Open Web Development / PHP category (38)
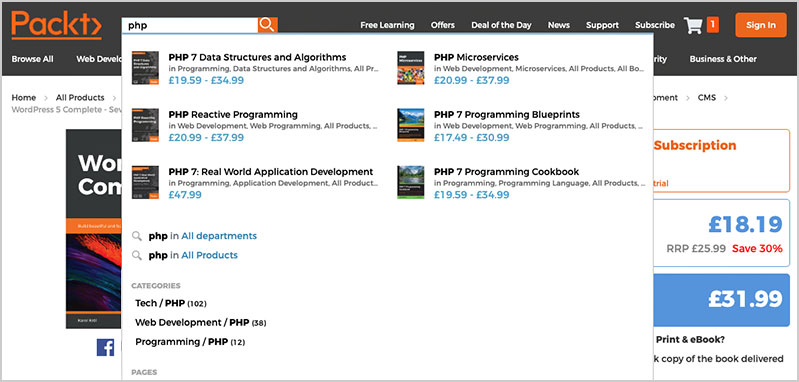799x382 pixels. pos(200,322)
